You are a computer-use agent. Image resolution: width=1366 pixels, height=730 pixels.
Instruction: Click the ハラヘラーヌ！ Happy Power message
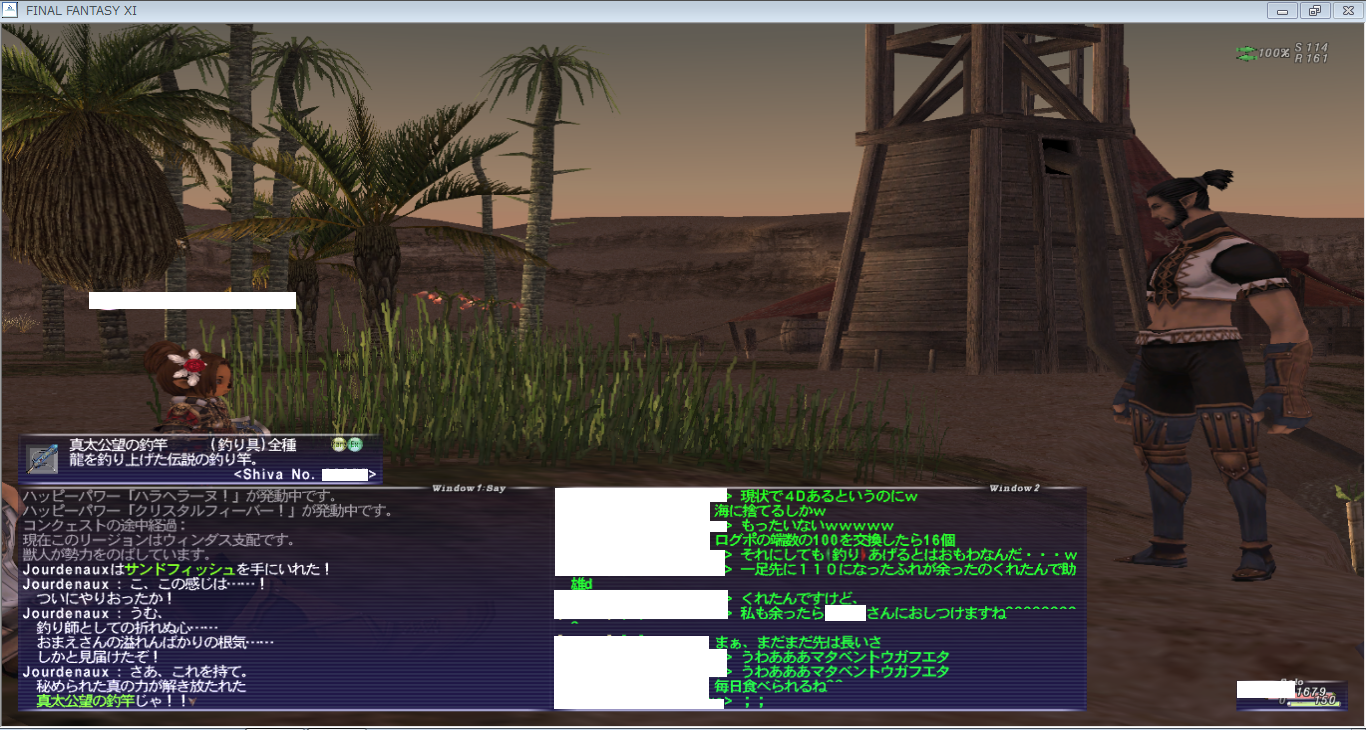click(180, 497)
